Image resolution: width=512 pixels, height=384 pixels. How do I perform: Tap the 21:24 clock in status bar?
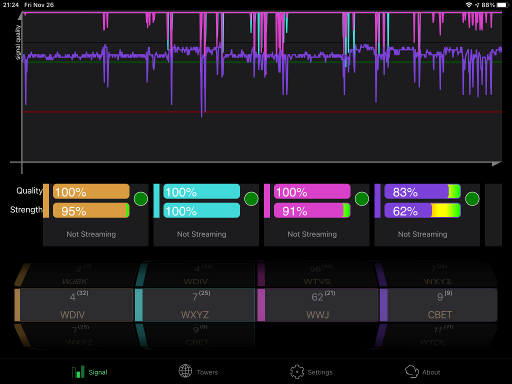coord(11,5)
